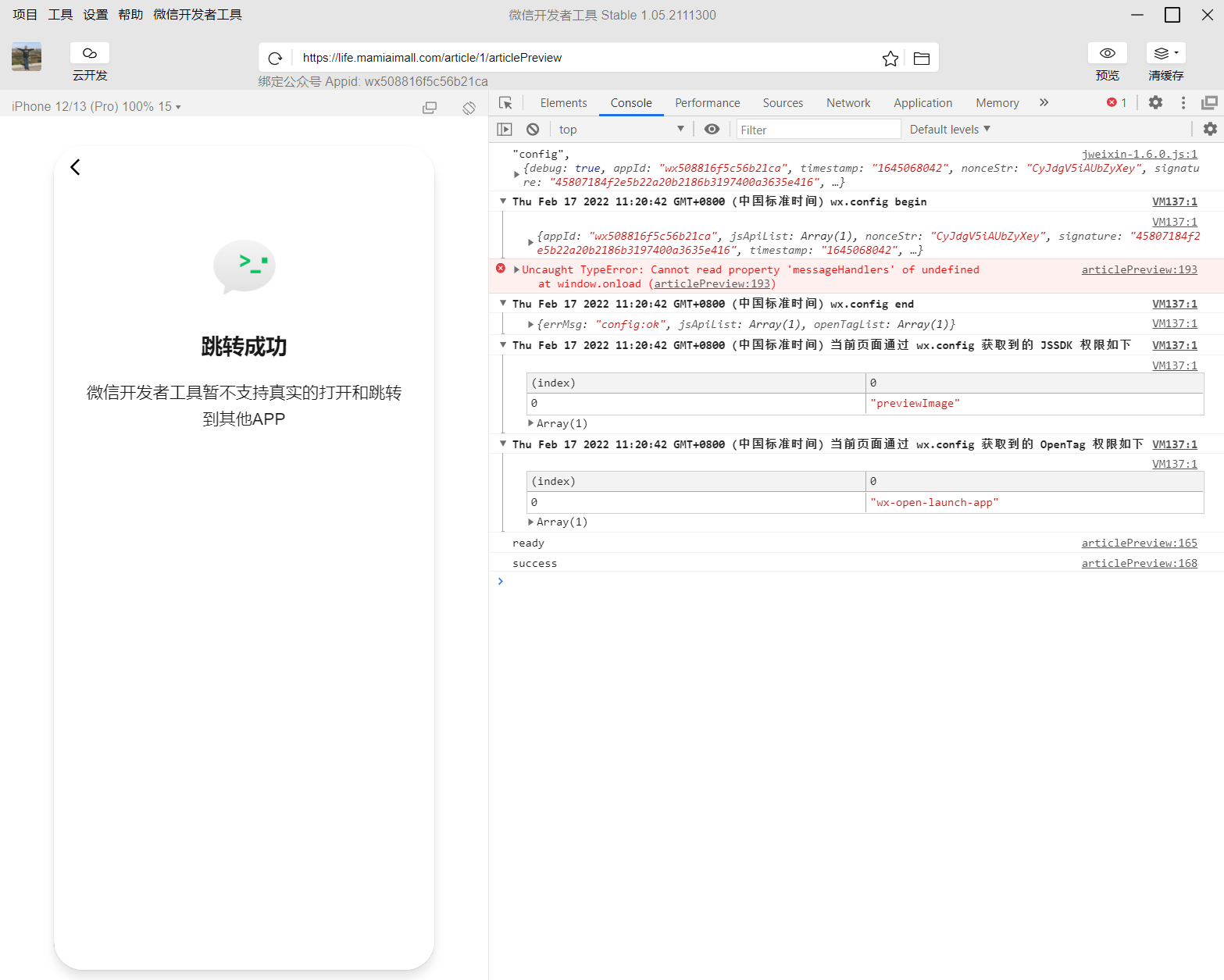This screenshot has width=1224, height=980.
Task: Click the preview (预览) eye icon
Action: (1108, 53)
